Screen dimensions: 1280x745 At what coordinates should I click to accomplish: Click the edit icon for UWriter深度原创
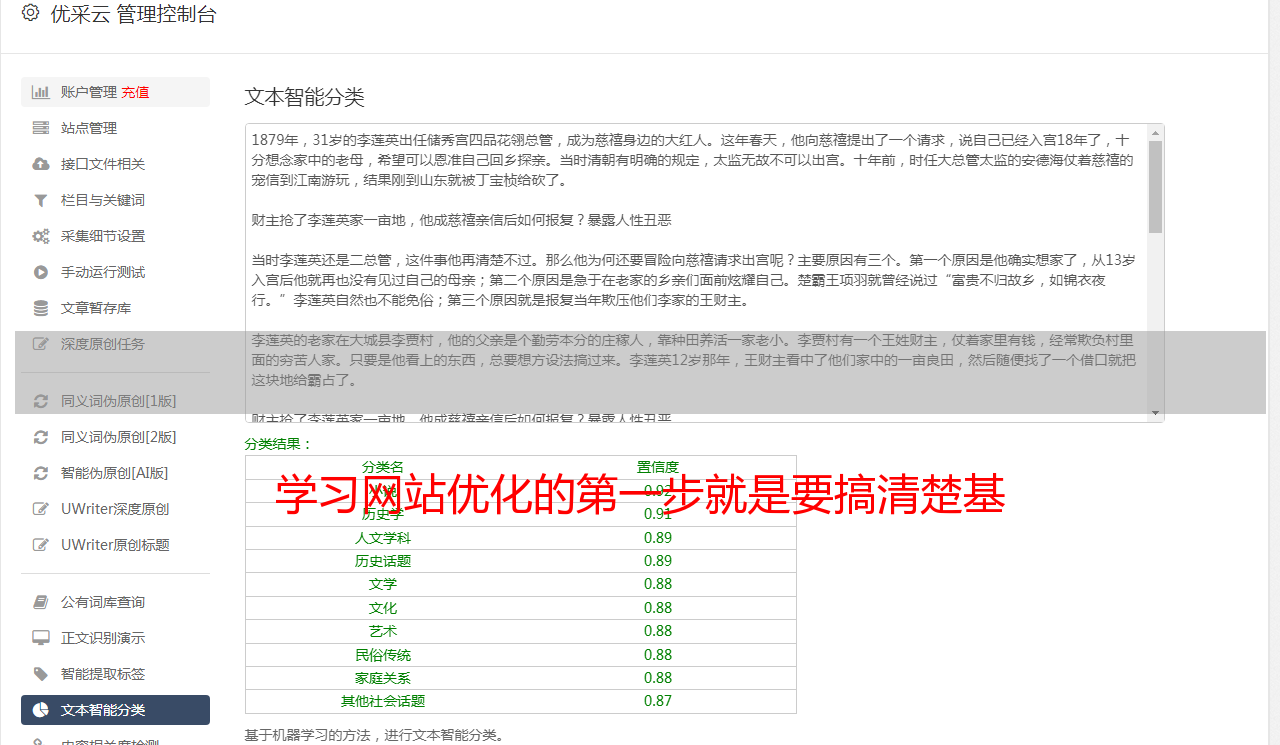pyautogui.click(x=41, y=509)
